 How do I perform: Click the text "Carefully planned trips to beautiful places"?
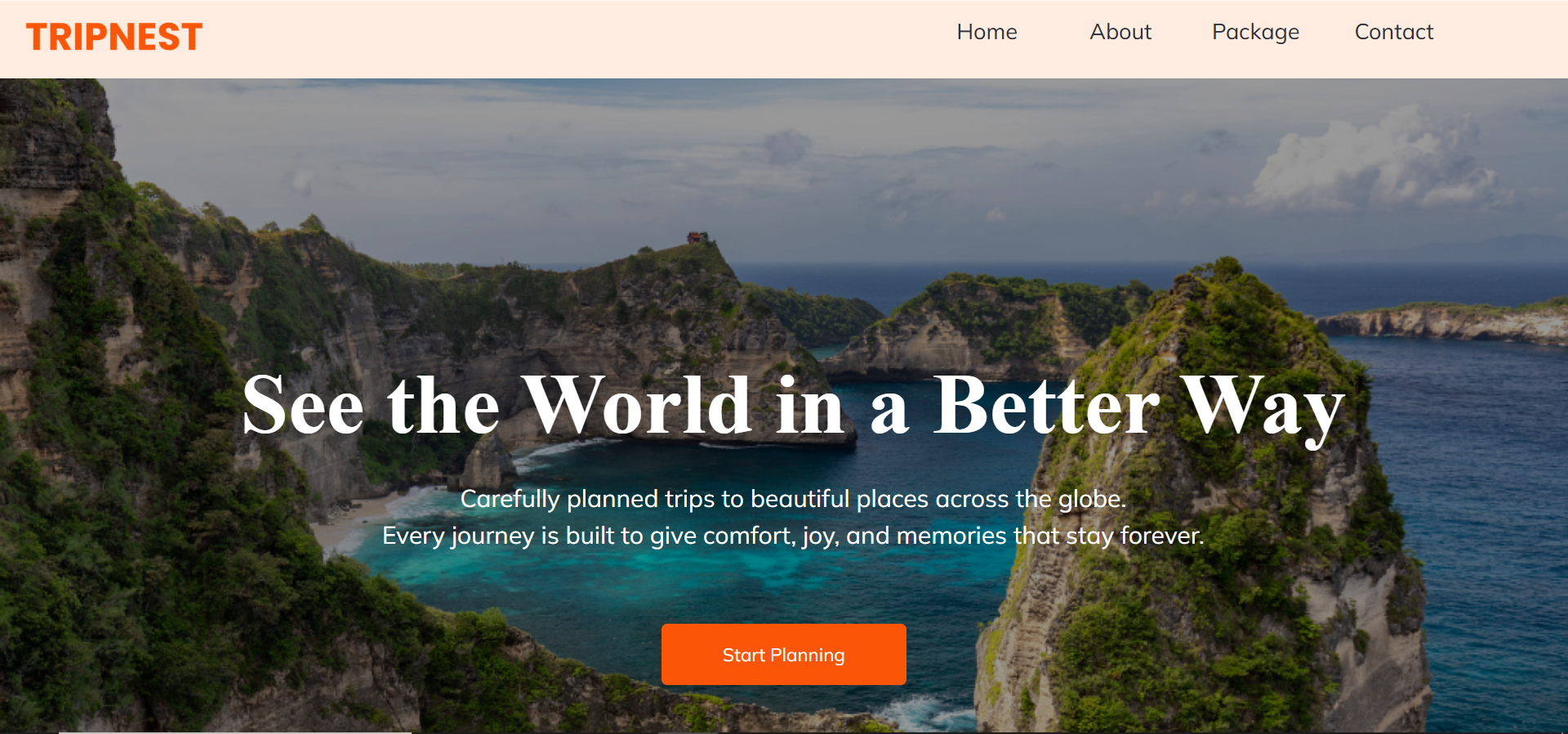click(x=697, y=499)
